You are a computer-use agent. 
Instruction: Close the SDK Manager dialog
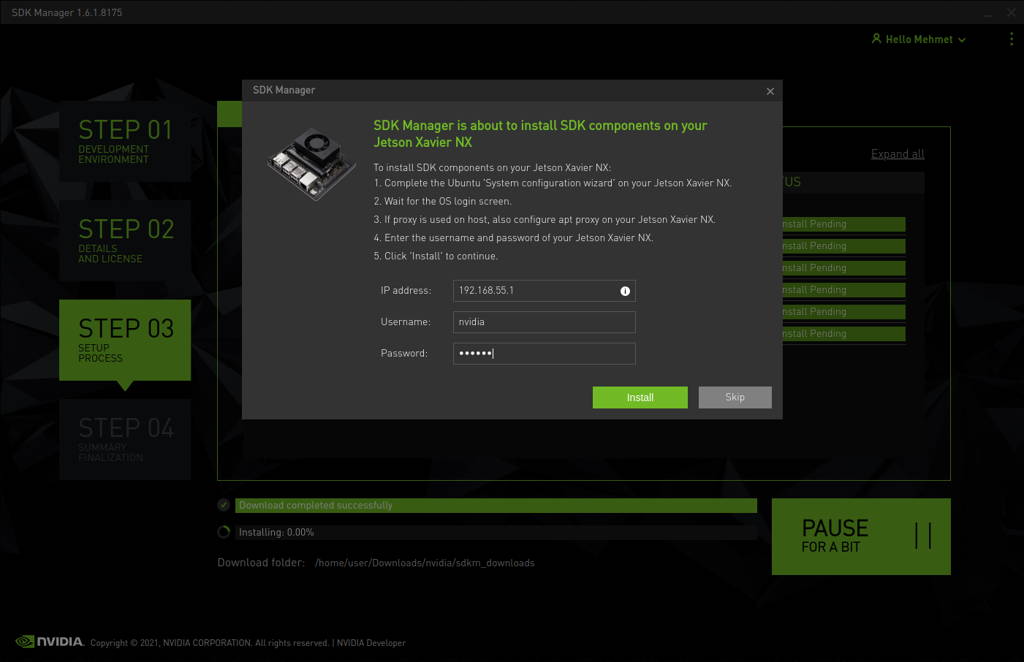770,91
